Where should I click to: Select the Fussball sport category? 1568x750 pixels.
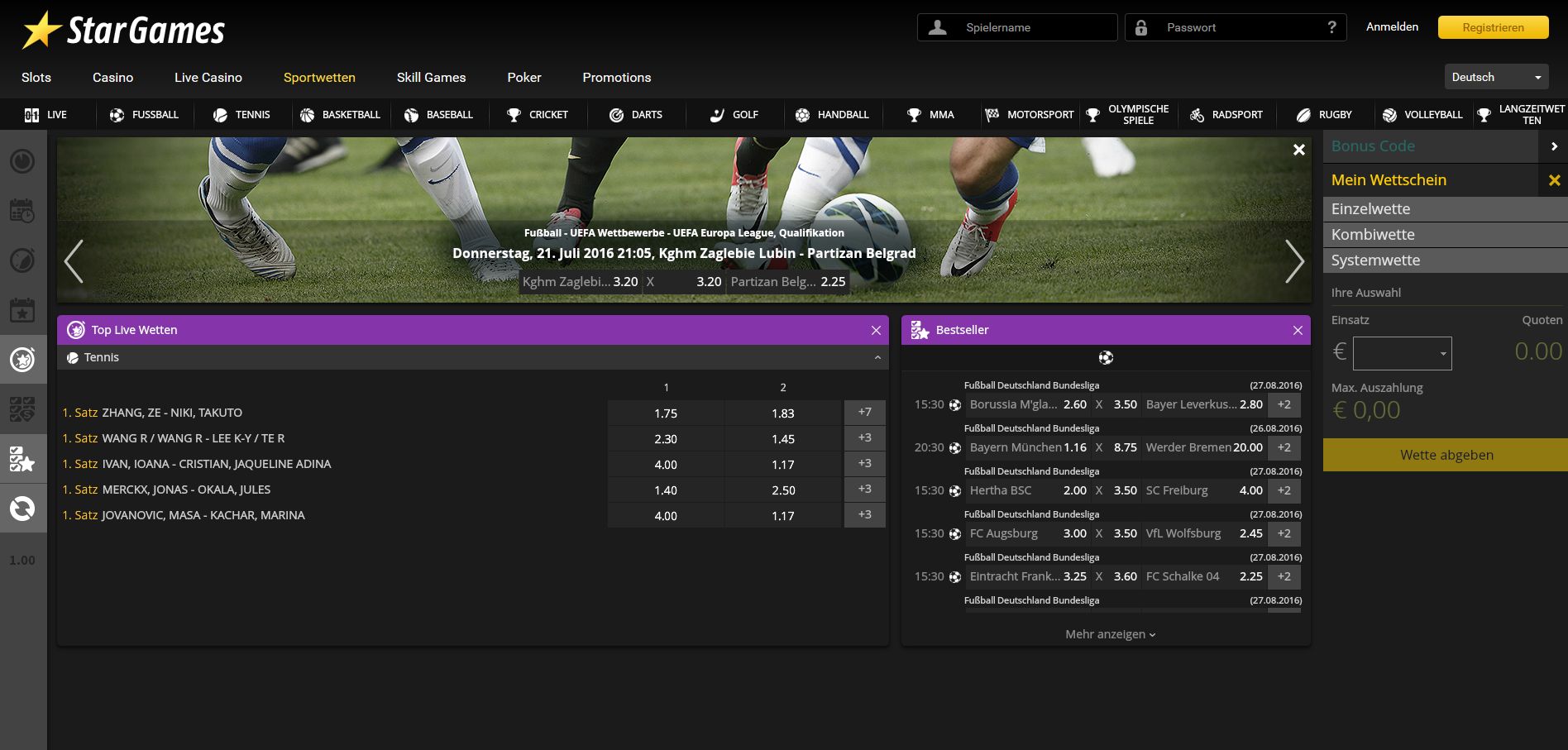pyautogui.click(x=144, y=115)
